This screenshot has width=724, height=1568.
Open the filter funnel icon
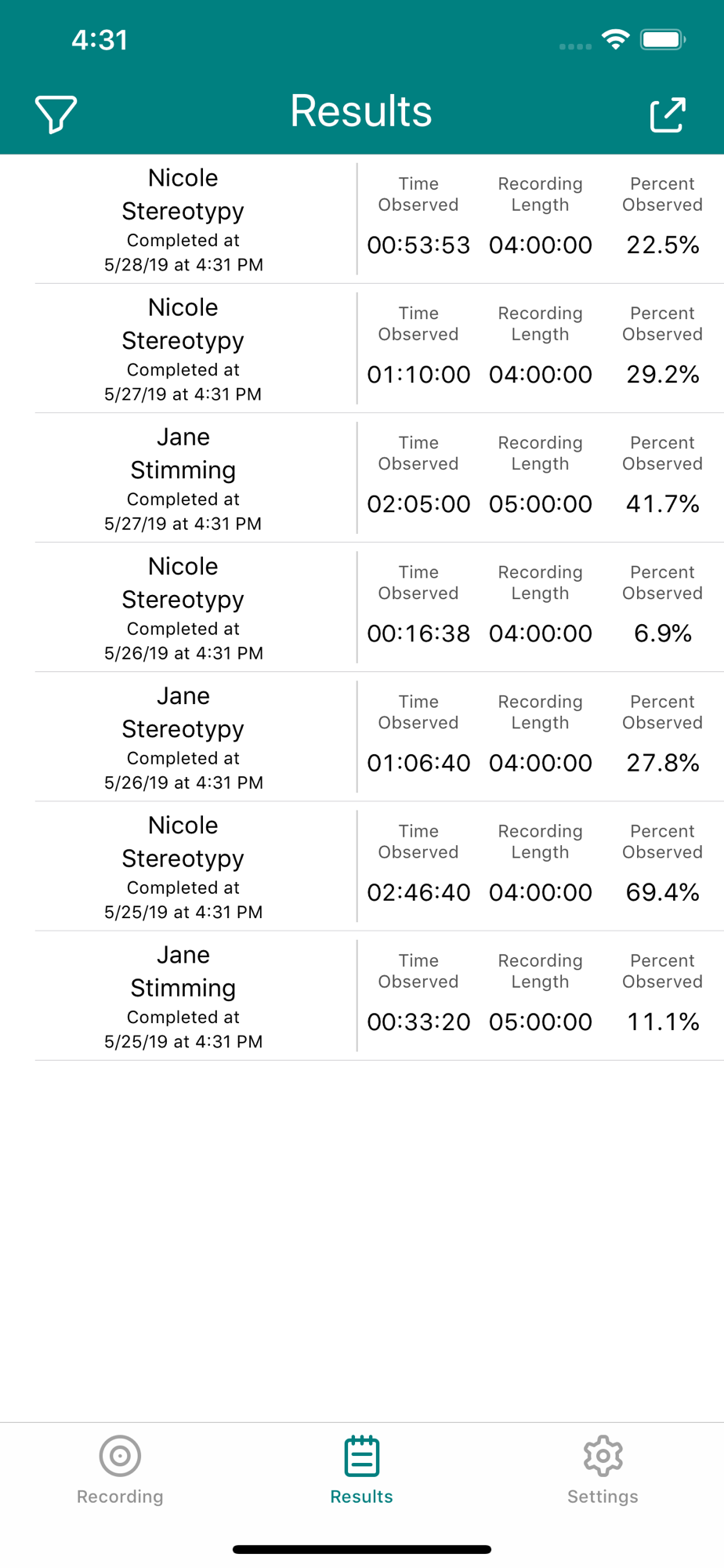point(56,114)
